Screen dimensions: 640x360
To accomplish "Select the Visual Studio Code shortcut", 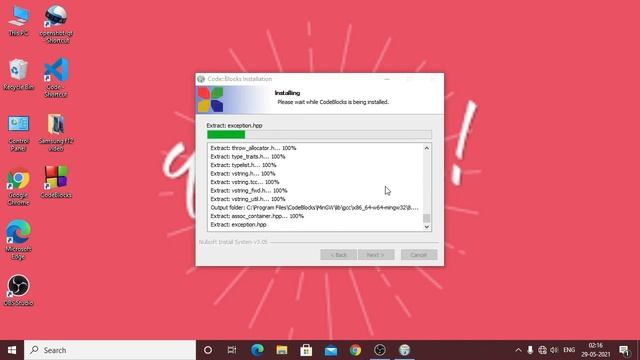I will click(56, 78).
